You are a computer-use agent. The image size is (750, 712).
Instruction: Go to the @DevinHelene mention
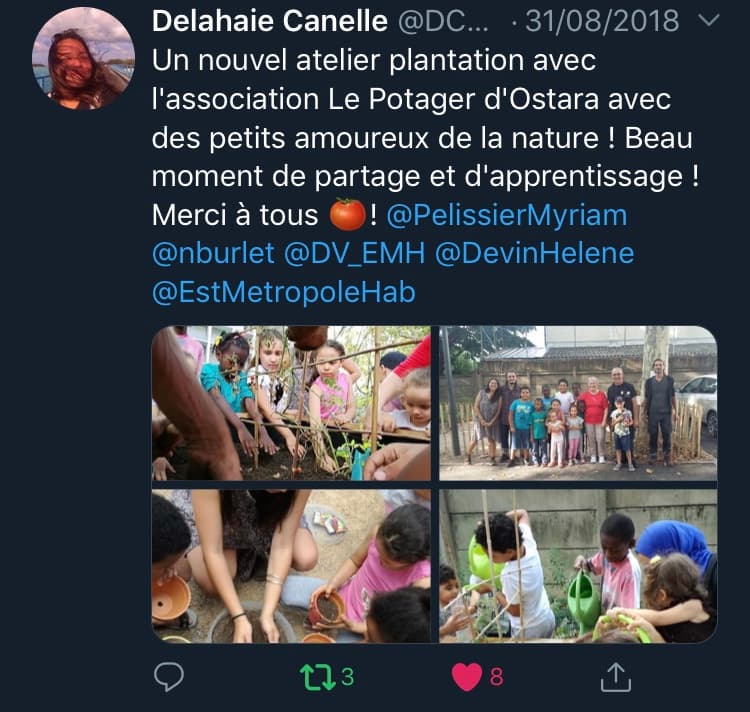coord(534,253)
